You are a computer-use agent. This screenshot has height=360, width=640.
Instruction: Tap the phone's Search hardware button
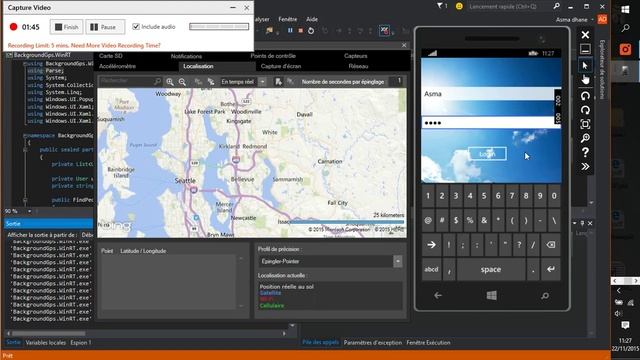click(545, 296)
